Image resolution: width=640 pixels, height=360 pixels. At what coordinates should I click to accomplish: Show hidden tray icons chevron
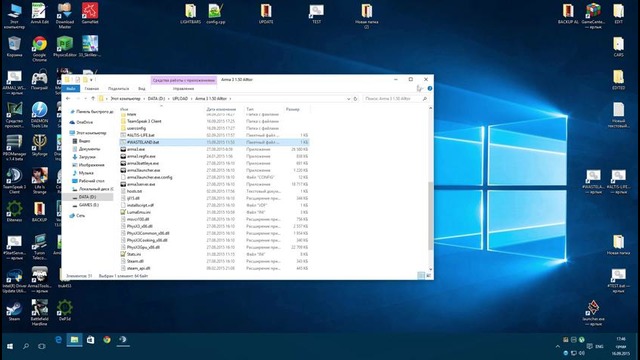point(558,346)
